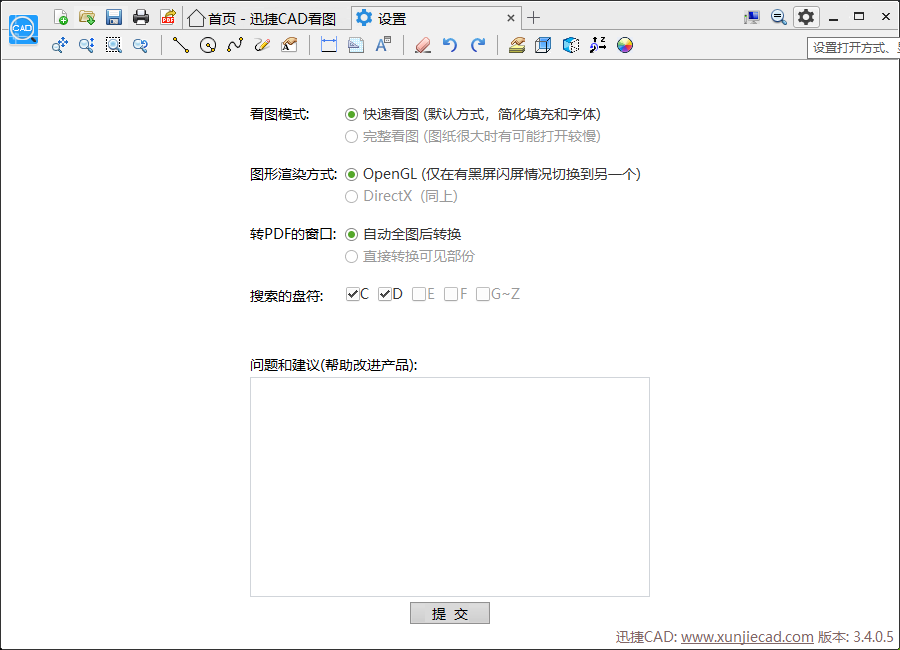The image size is (900, 650).
Task: Click the CAD application logo icon
Action: (23, 30)
